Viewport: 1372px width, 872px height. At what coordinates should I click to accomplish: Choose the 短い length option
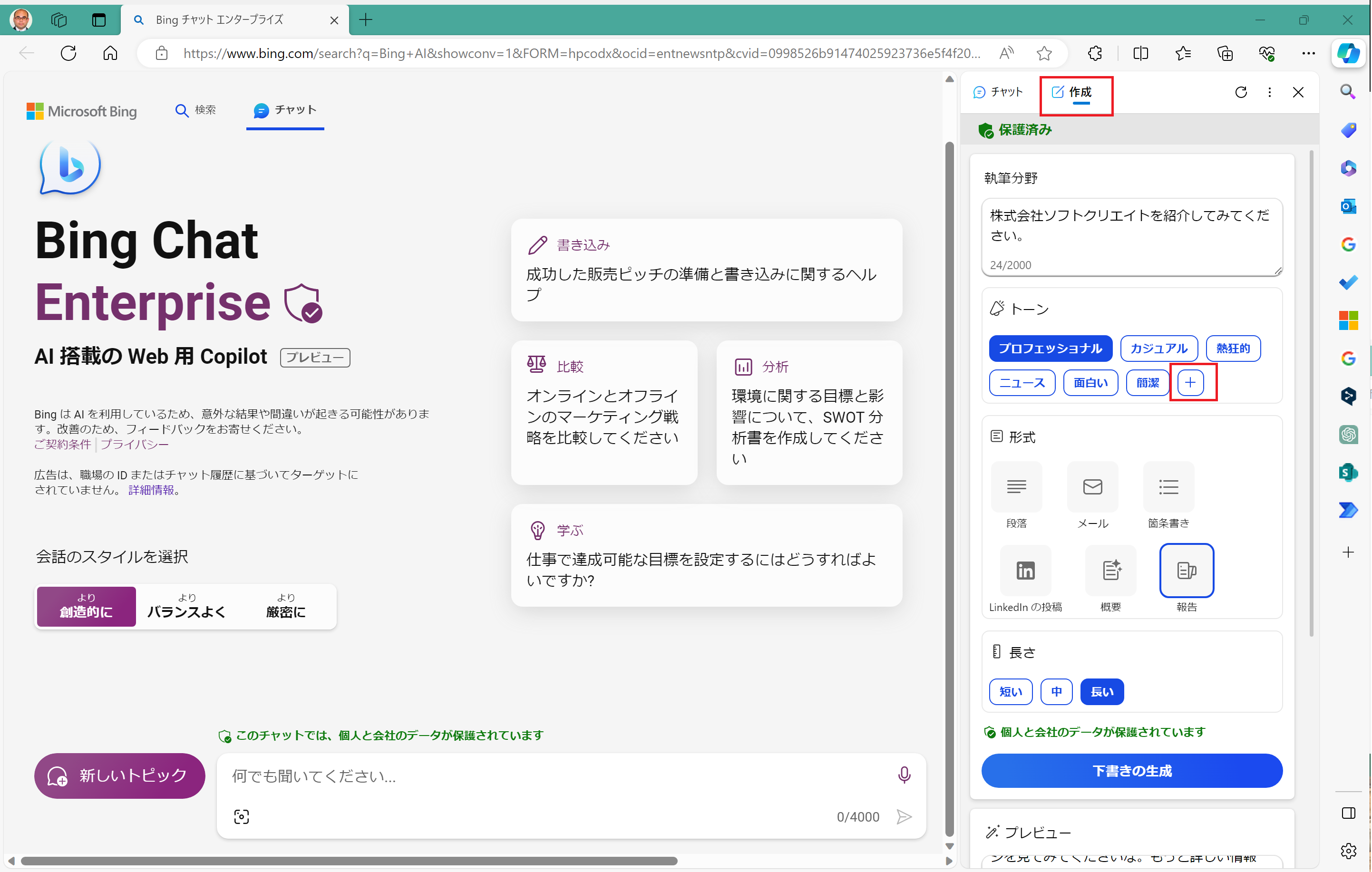coord(1011,691)
